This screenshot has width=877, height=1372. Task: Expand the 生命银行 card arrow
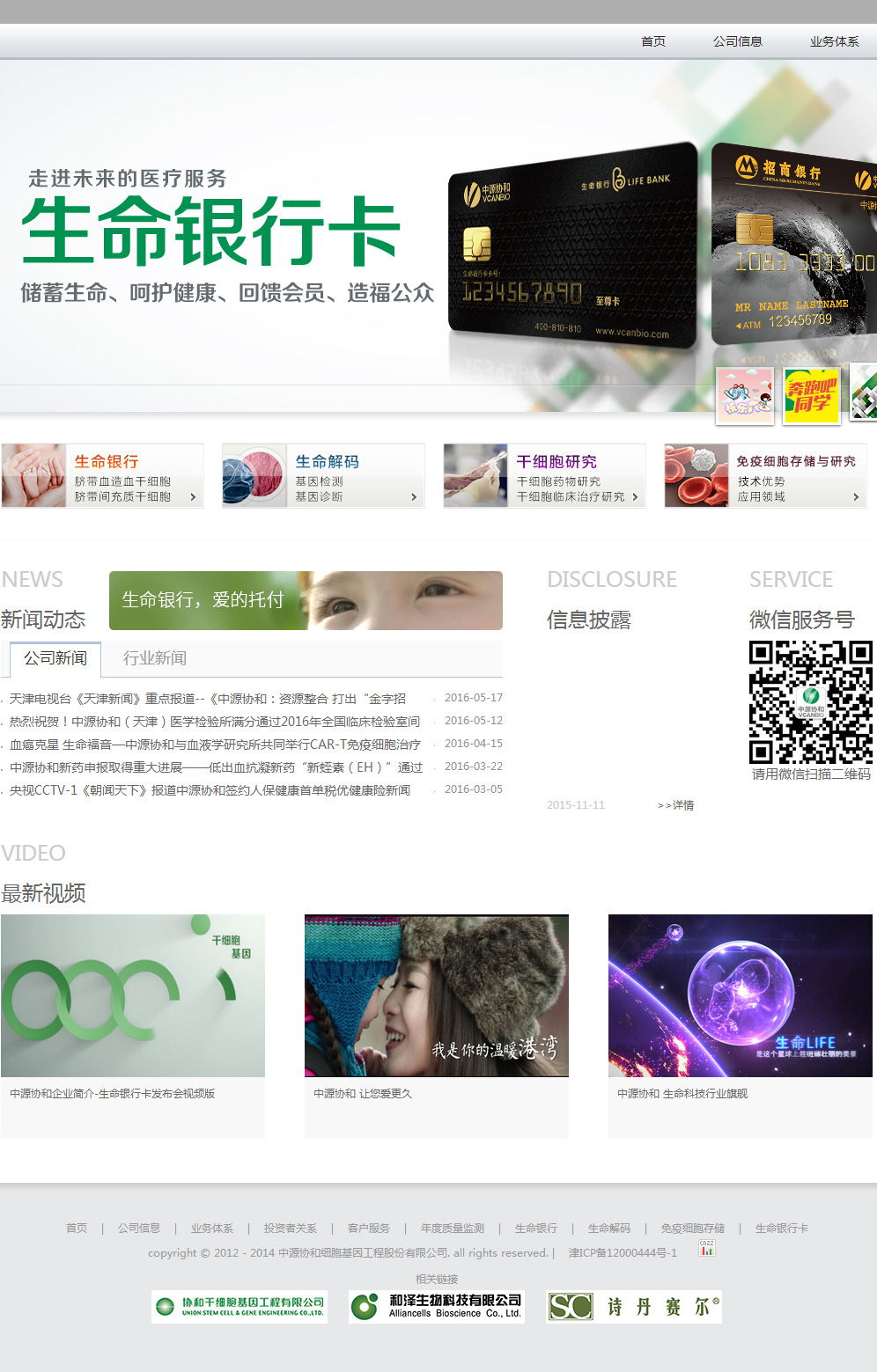tap(194, 497)
